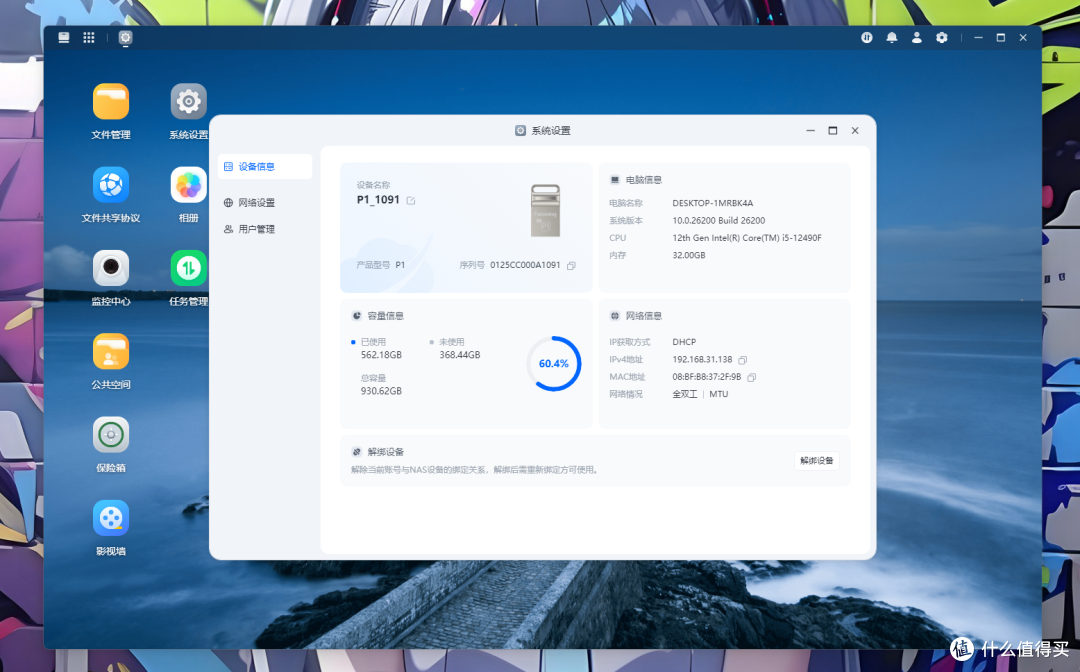Image resolution: width=1080 pixels, height=672 pixels.
Task: Edit the device name P1_1091
Action: (x=411, y=200)
